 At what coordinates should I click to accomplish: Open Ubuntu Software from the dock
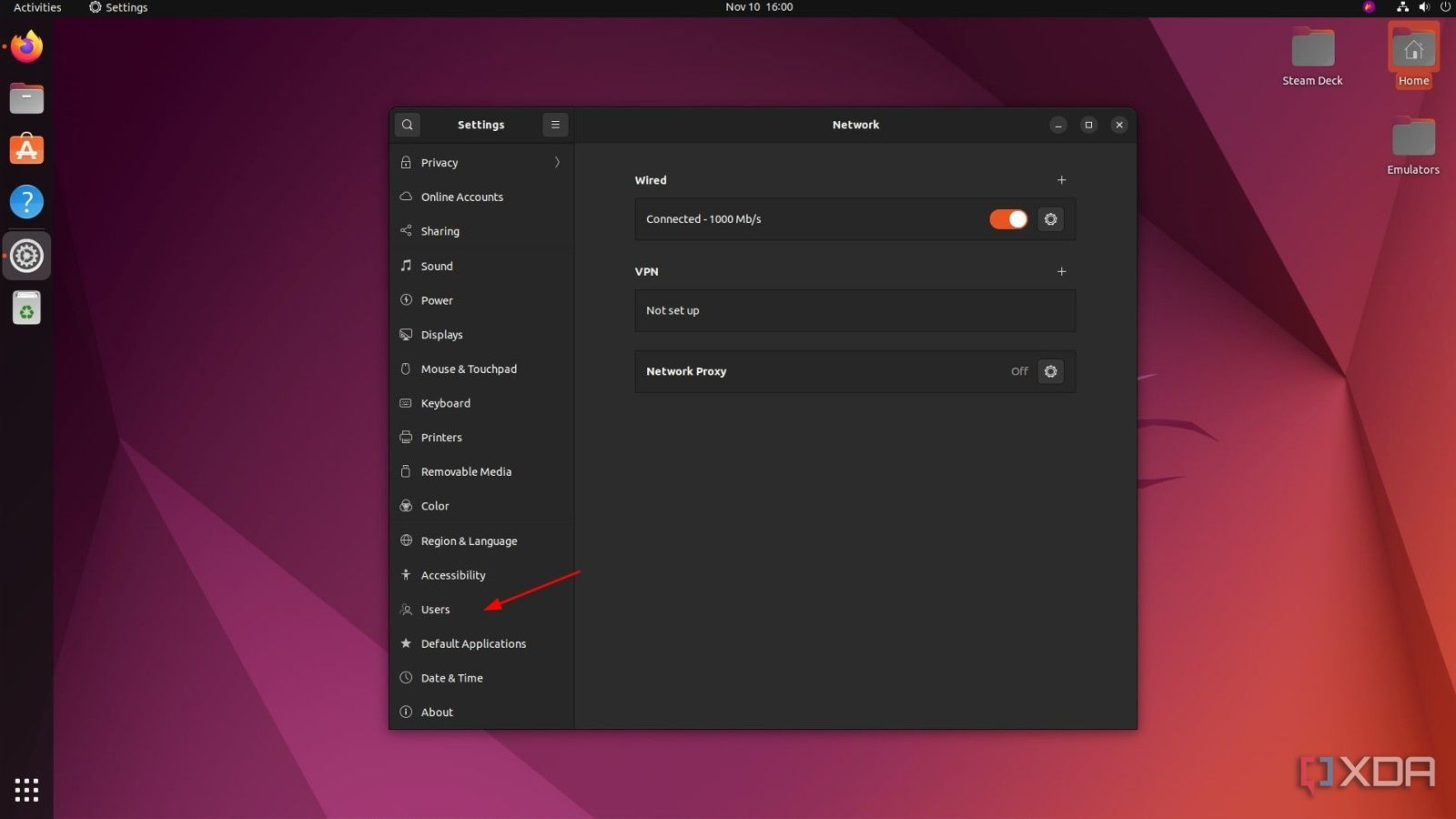(x=26, y=149)
